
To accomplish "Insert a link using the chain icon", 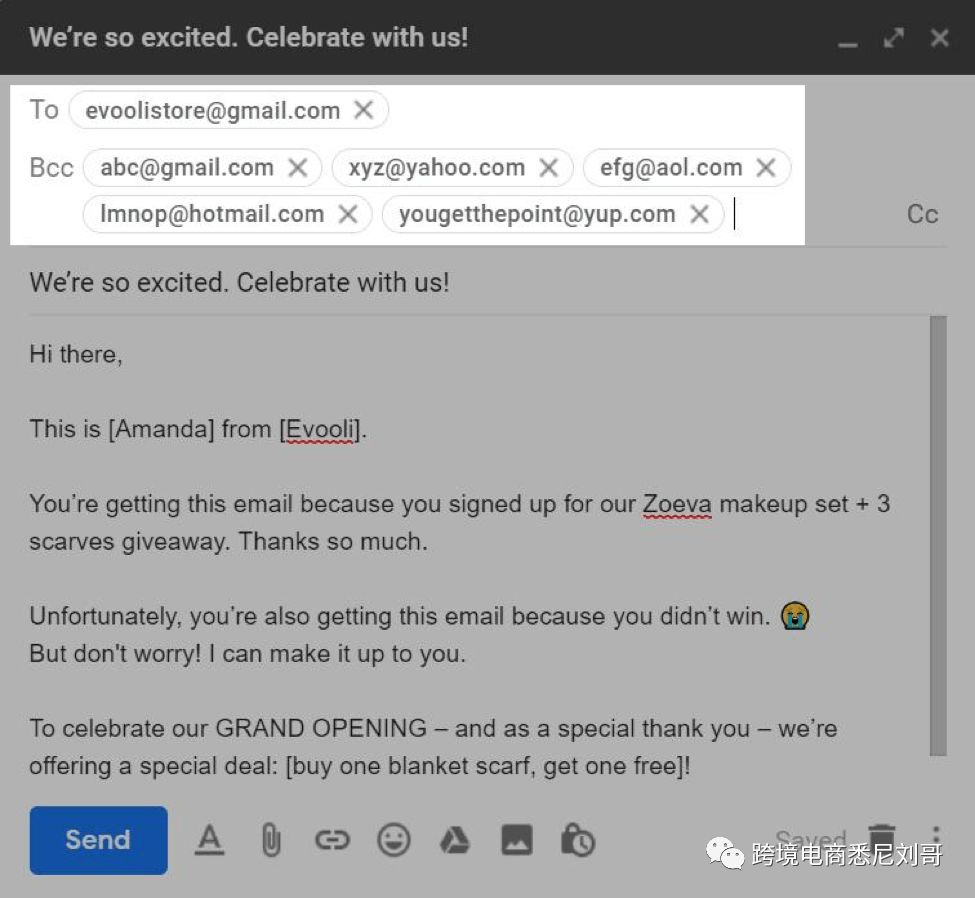I will (x=332, y=840).
